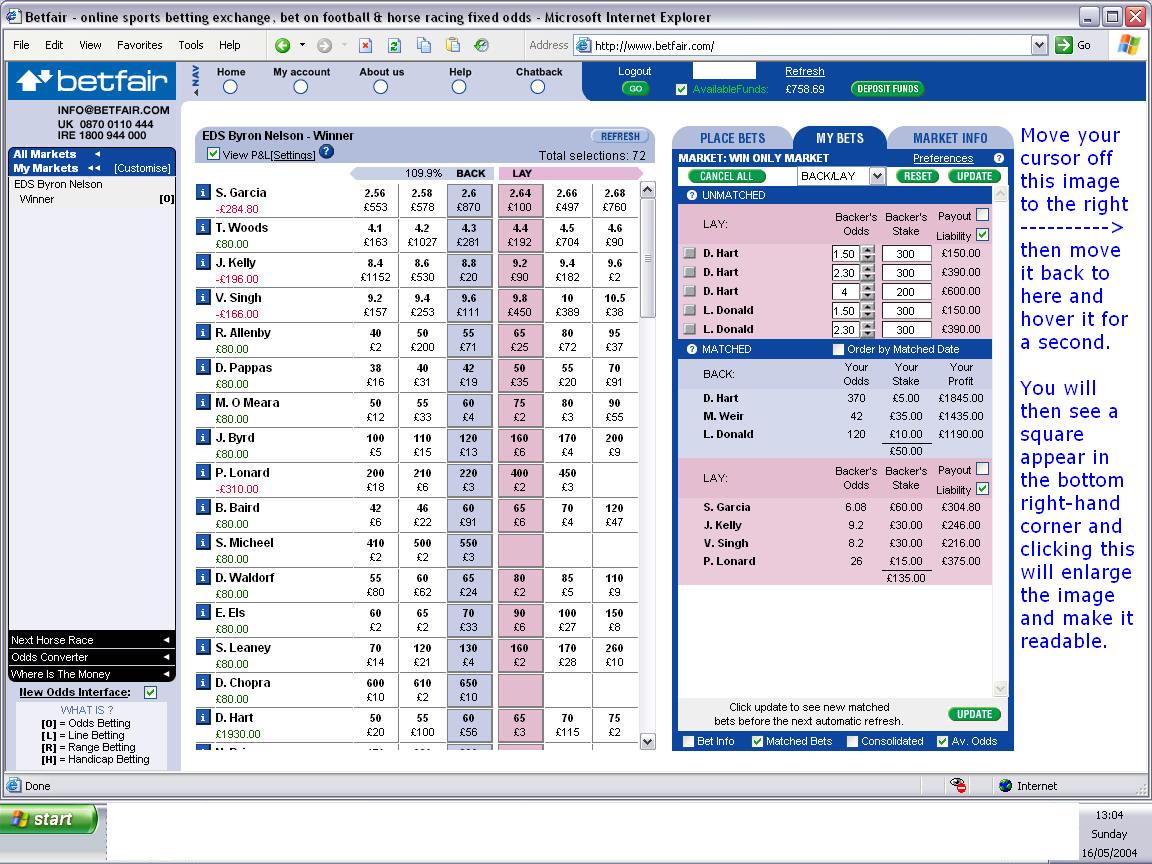Open the BACK/LAY dropdown

[877, 176]
